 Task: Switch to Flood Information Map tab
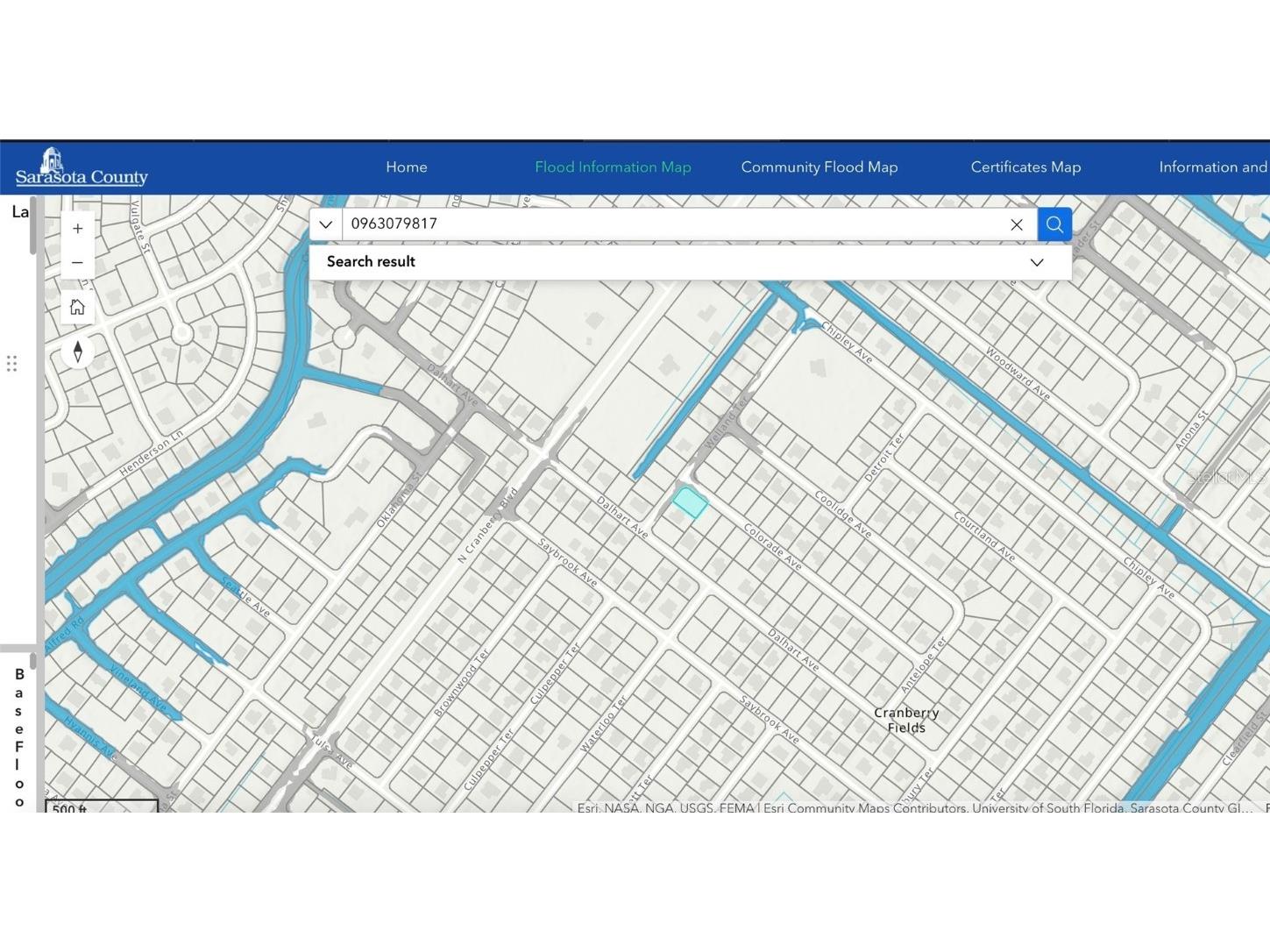pyautogui.click(x=613, y=167)
